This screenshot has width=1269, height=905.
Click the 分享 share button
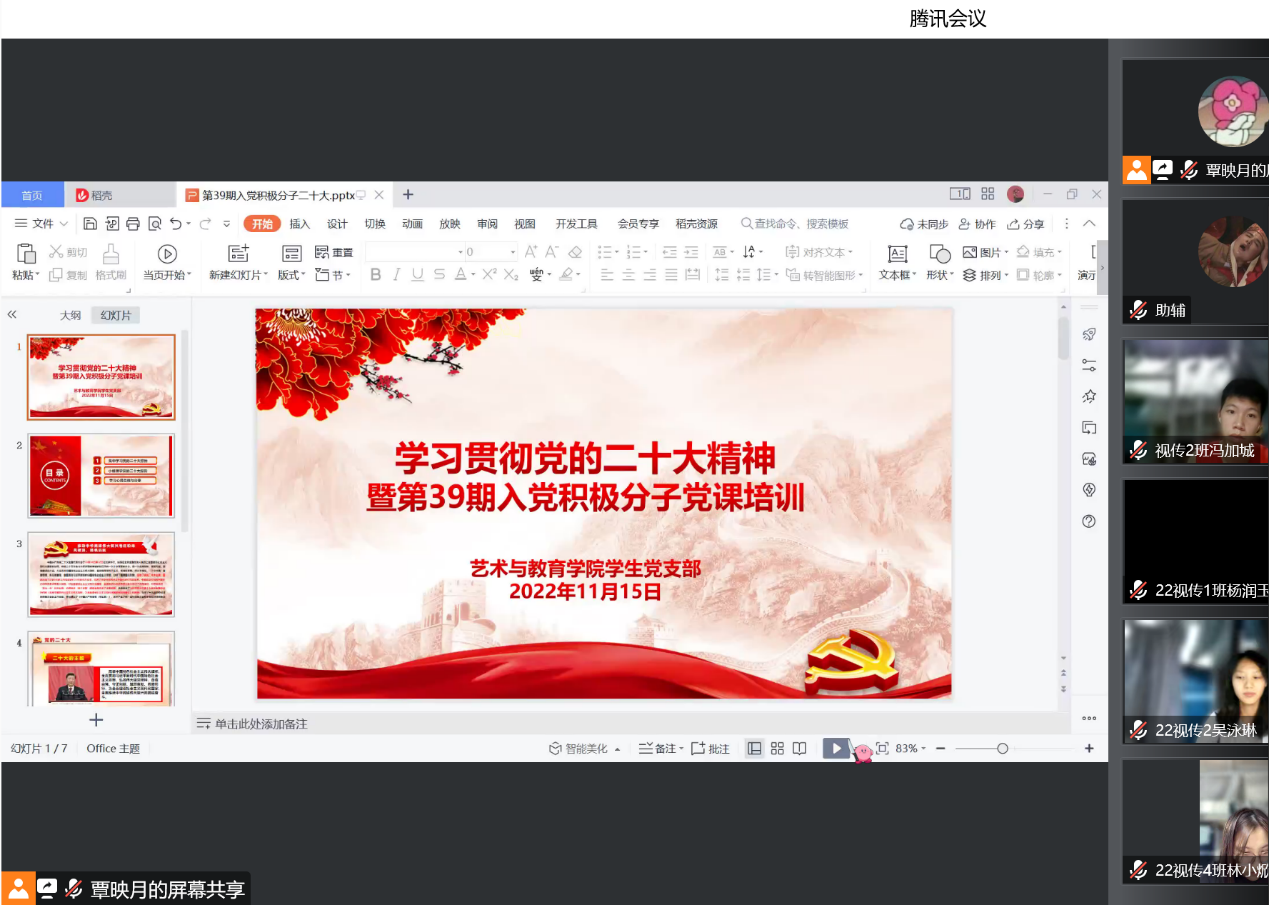1026,224
